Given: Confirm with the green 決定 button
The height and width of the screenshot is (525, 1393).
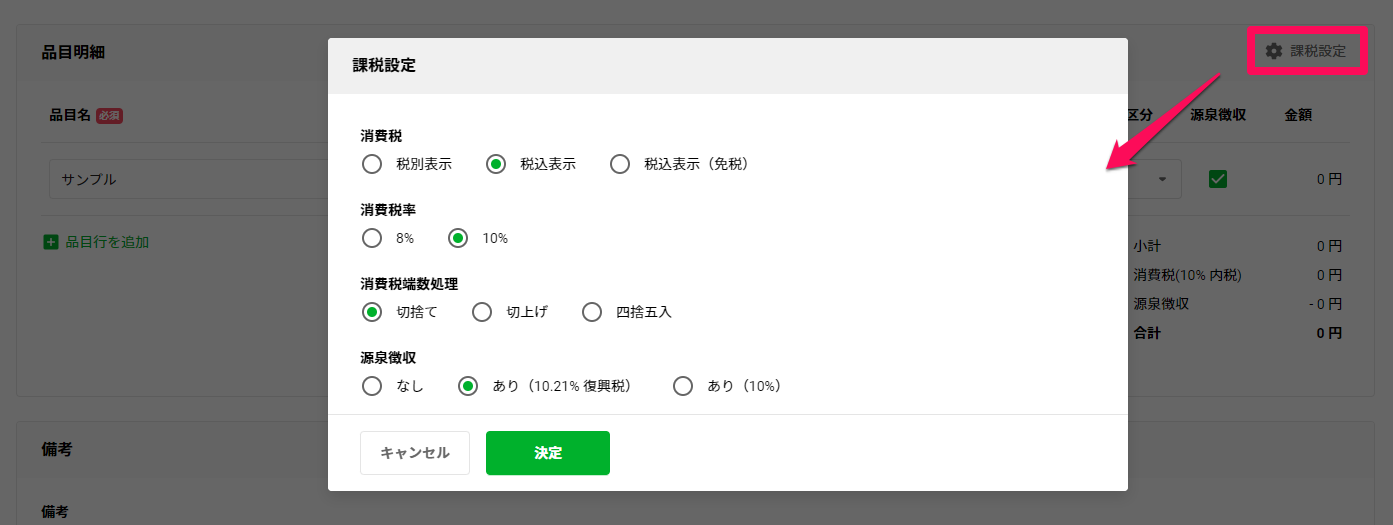Looking at the screenshot, I should (548, 453).
